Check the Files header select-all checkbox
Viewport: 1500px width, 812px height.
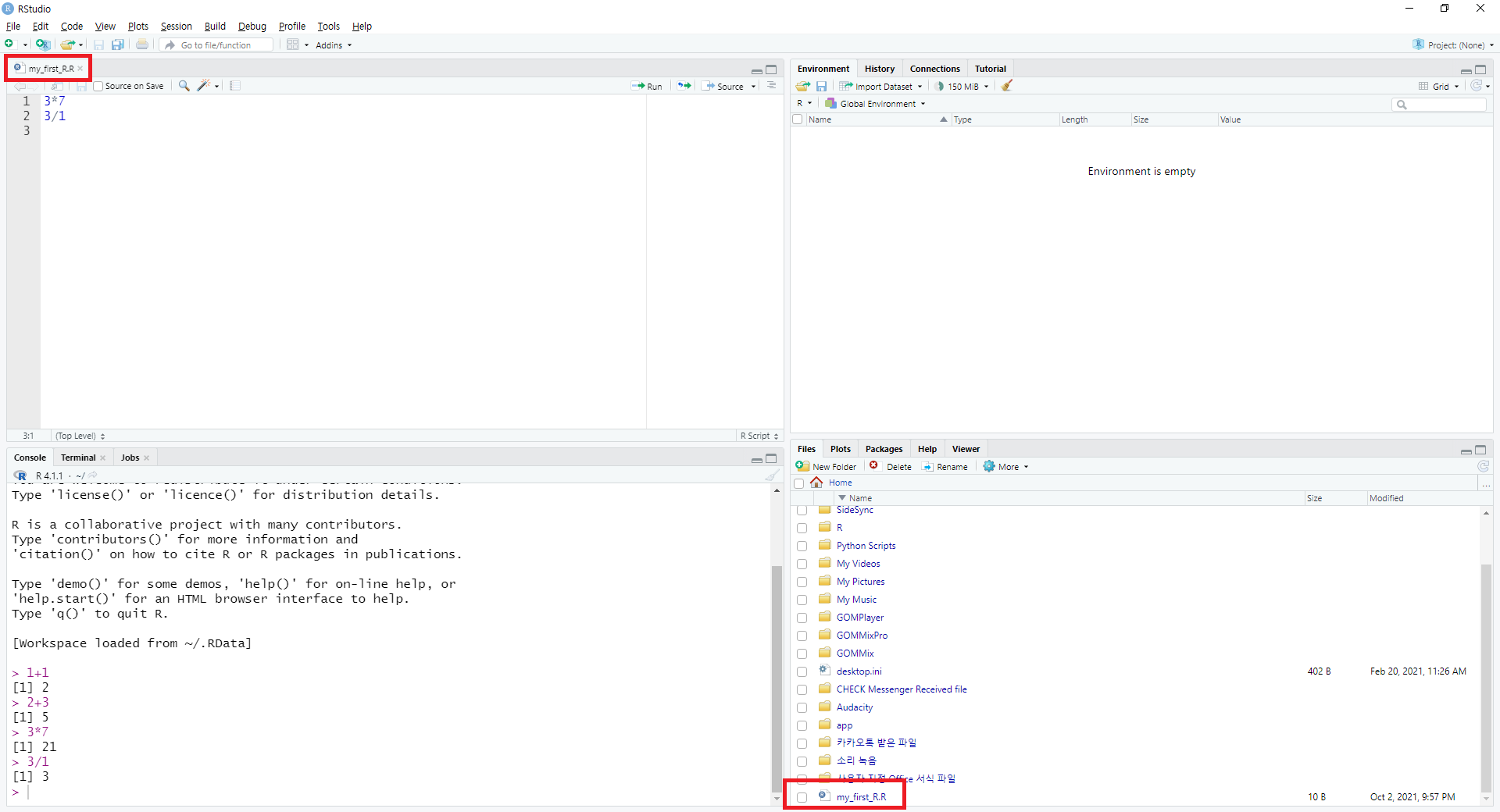[799, 483]
